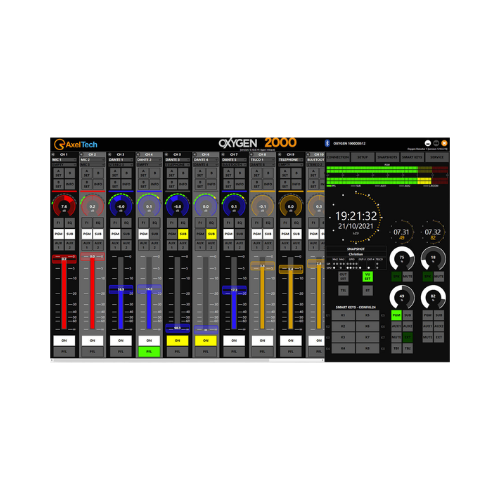Click the CH 9 orange fader handle
Screen dimensions: 500x500
[x=291, y=269]
